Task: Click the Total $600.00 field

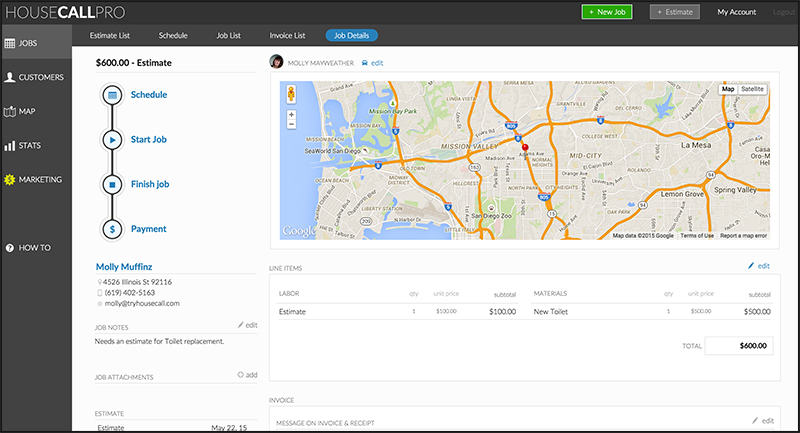Action: point(739,346)
